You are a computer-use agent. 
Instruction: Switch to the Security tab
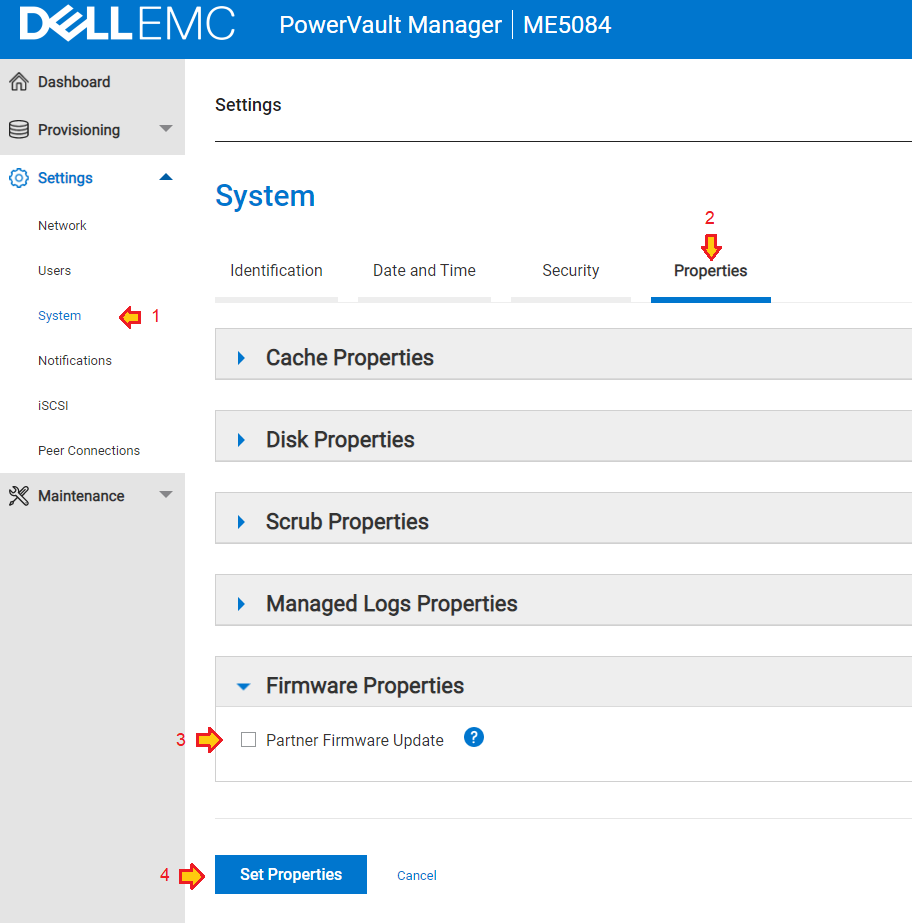point(571,271)
